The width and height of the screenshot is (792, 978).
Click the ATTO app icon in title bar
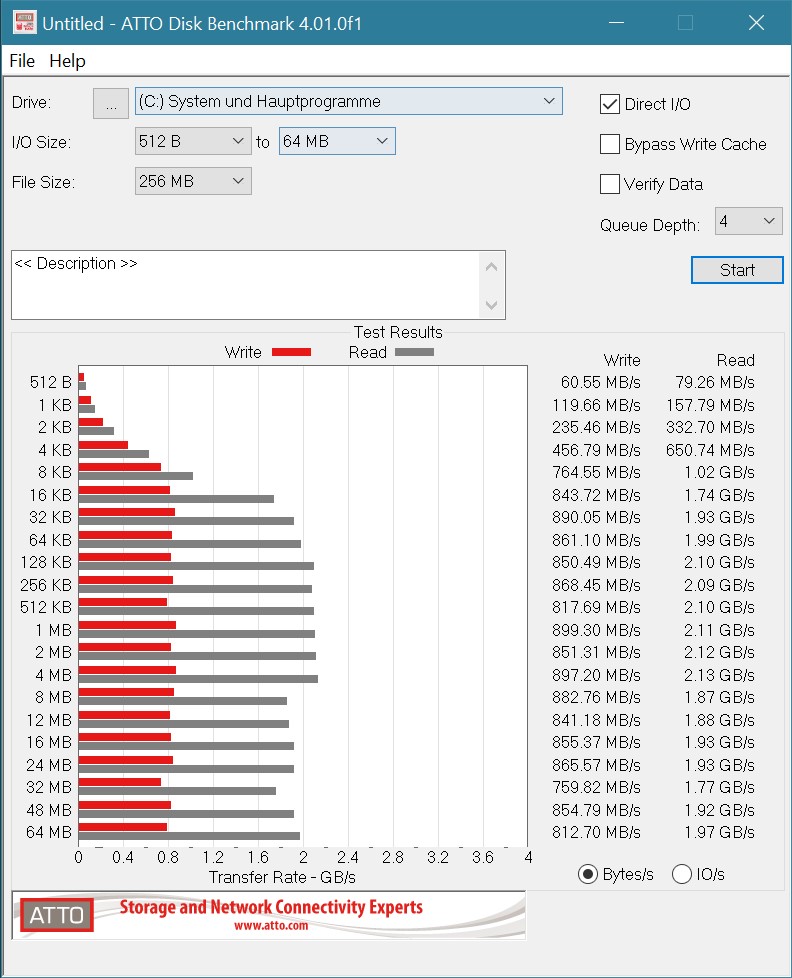coord(24,22)
